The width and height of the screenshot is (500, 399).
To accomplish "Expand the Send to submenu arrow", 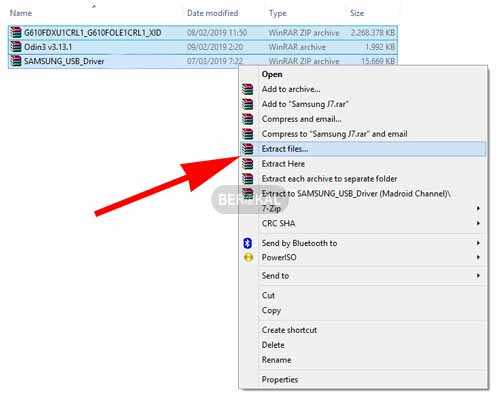I will click(478, 276).
